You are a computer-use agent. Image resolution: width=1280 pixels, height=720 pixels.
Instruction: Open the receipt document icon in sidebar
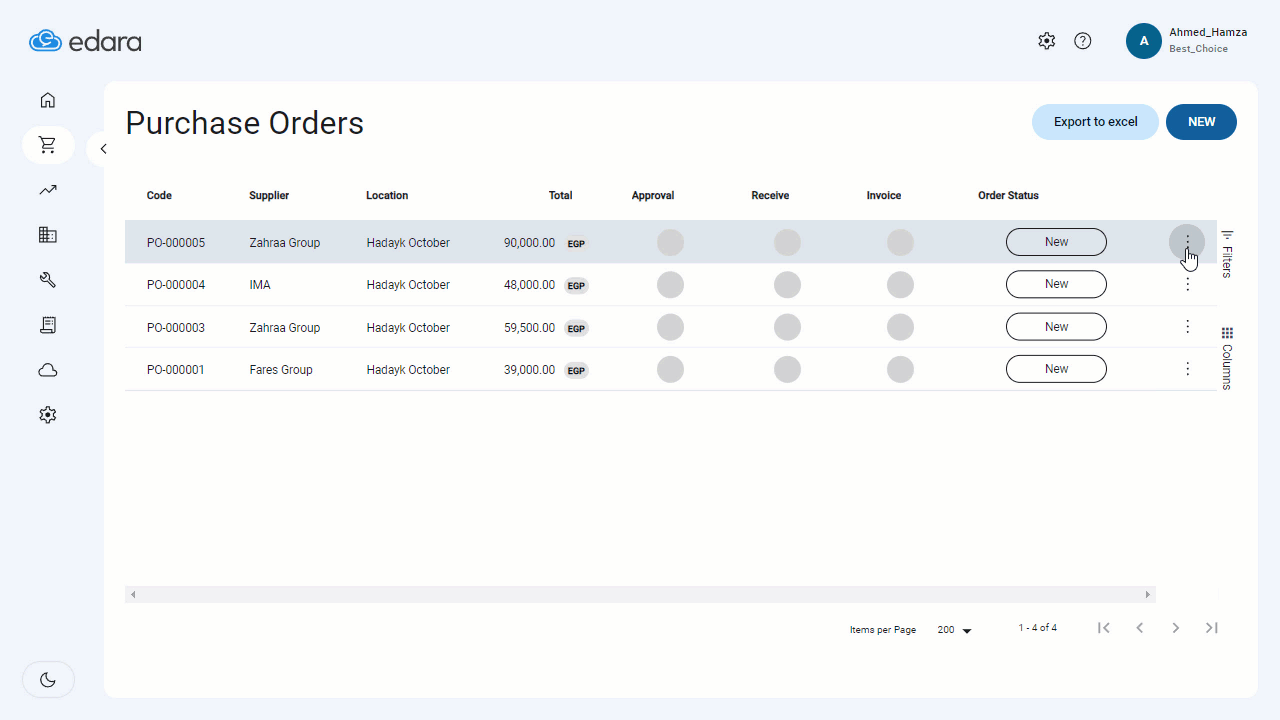48,325
